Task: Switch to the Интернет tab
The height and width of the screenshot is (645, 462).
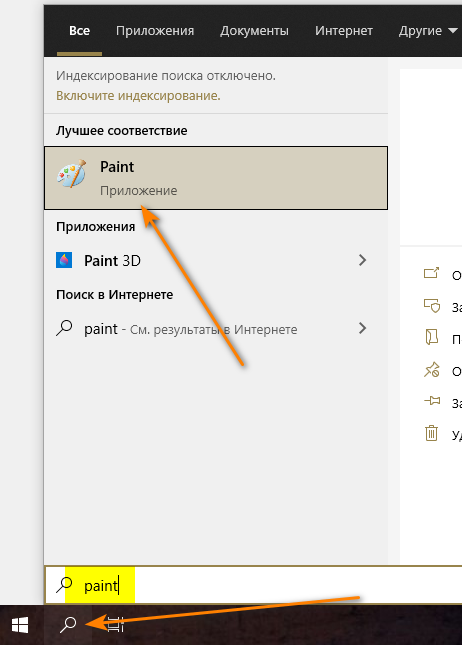Action: 344,31
